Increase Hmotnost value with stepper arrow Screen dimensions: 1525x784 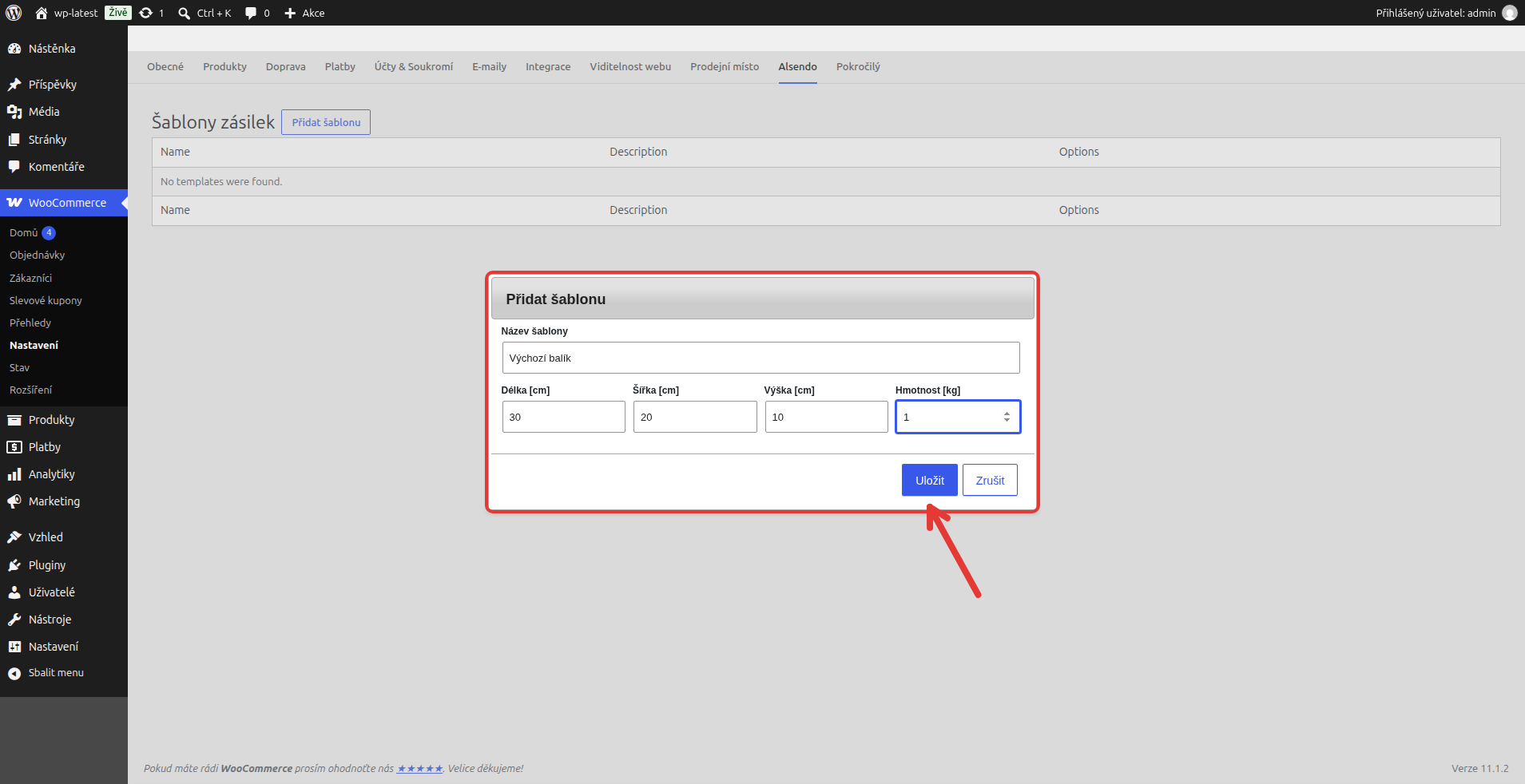pos(1007,413)
